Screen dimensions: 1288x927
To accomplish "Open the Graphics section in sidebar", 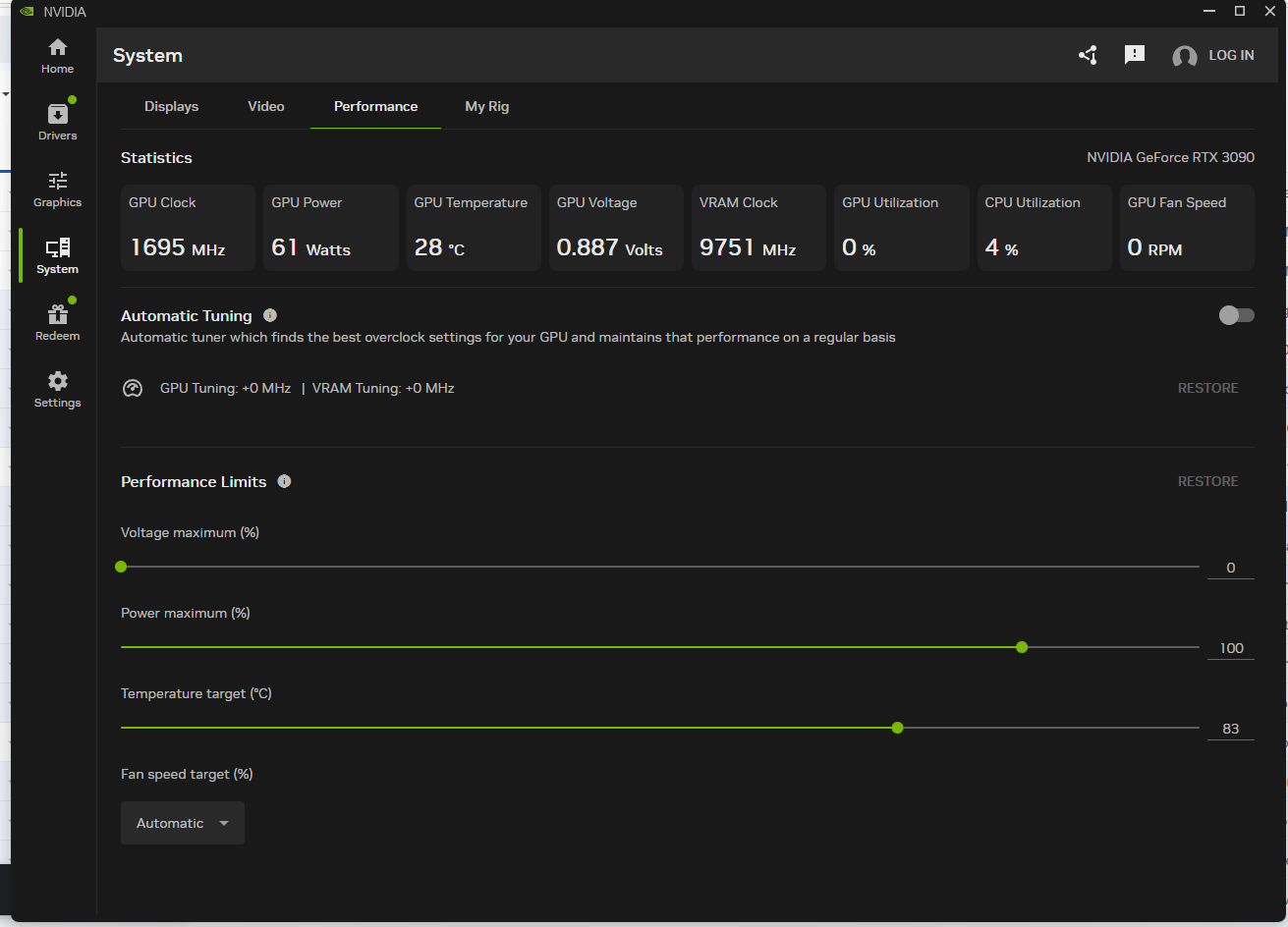I will pyautogui.click(x=57, y=190).
